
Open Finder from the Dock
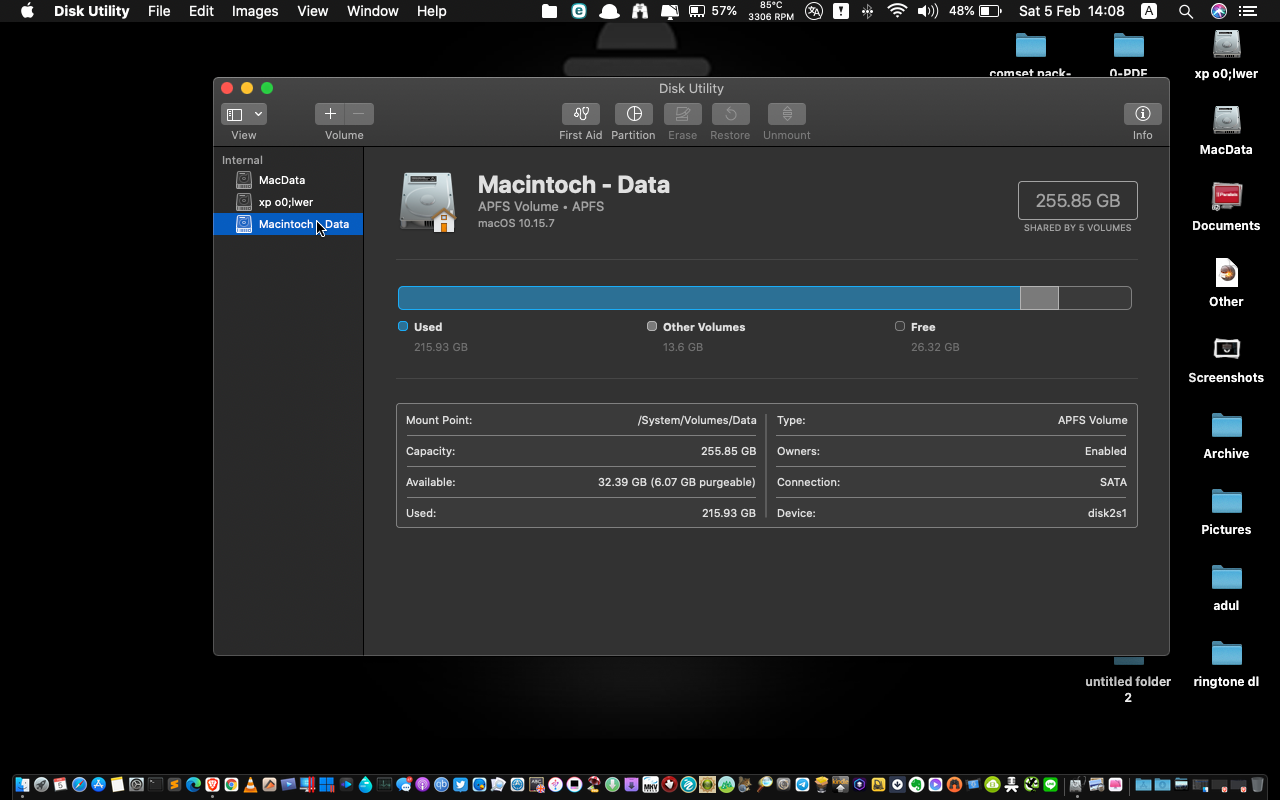pyautogui.click(x=22, y=785)
